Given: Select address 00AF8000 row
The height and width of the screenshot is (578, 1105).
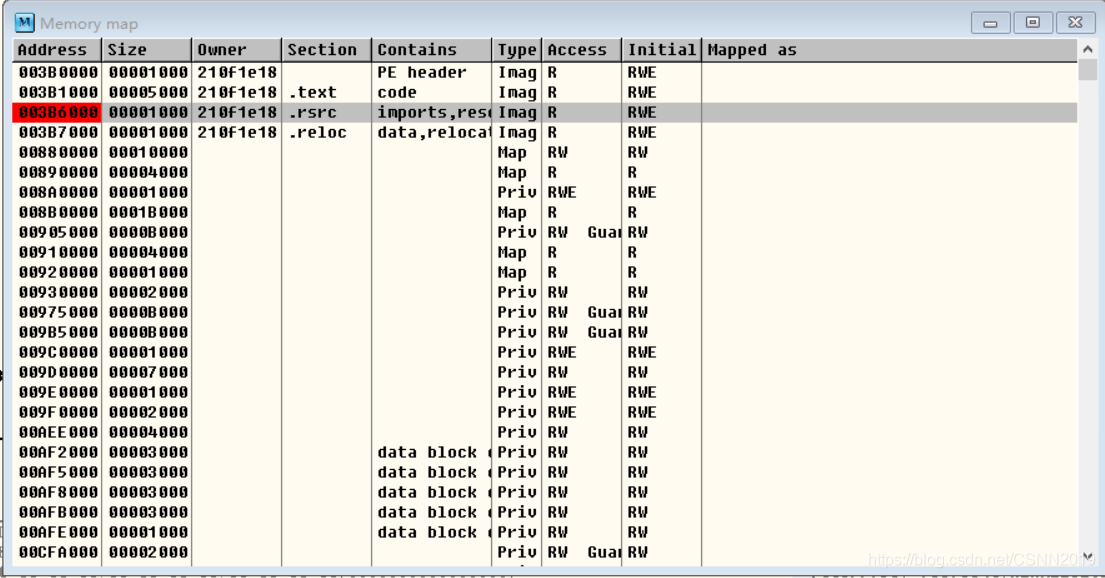Looking at the screenshot, I should [545, 492].
